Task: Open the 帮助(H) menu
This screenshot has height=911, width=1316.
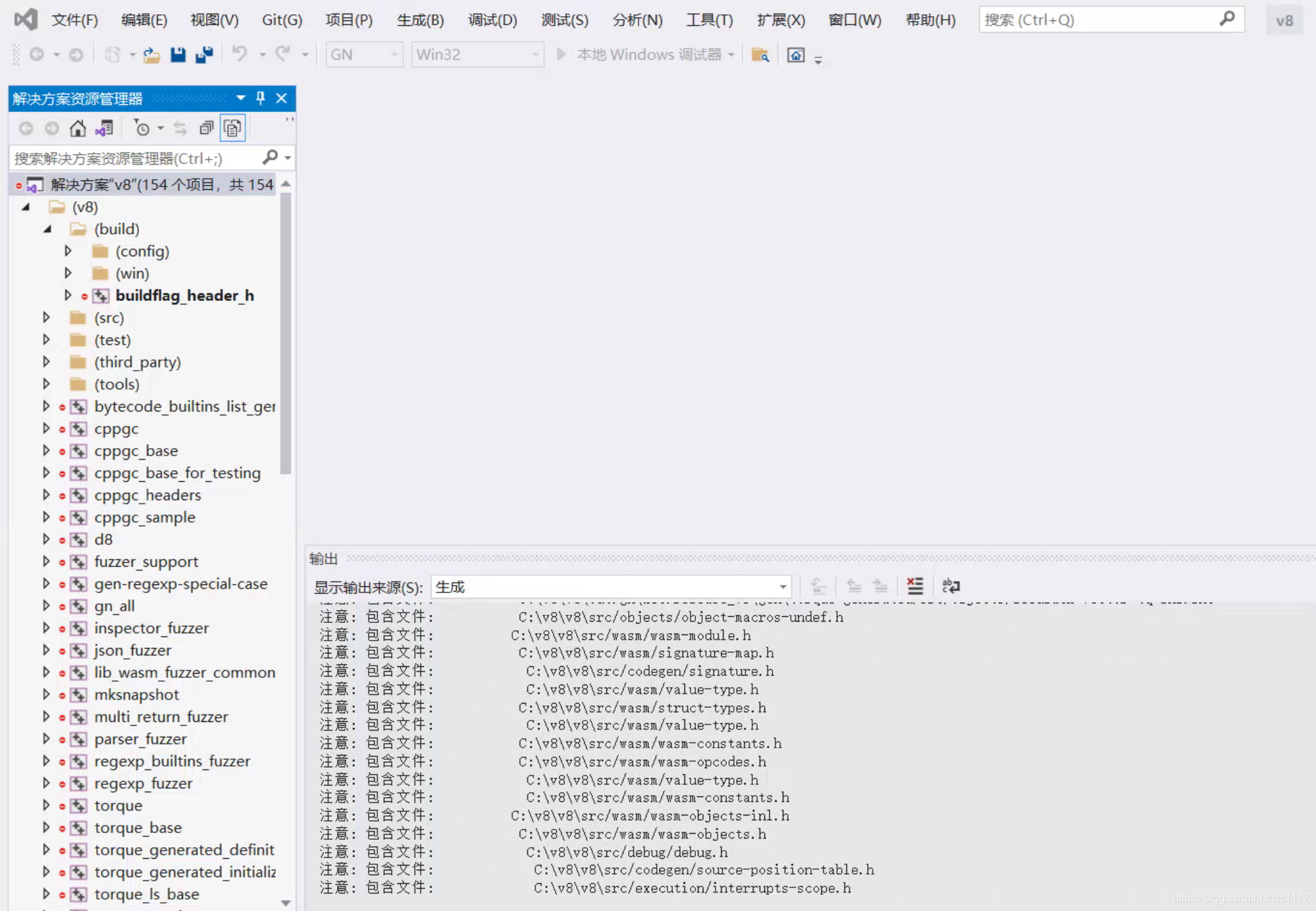Action: pyautogui.click(x=930, y=20)
